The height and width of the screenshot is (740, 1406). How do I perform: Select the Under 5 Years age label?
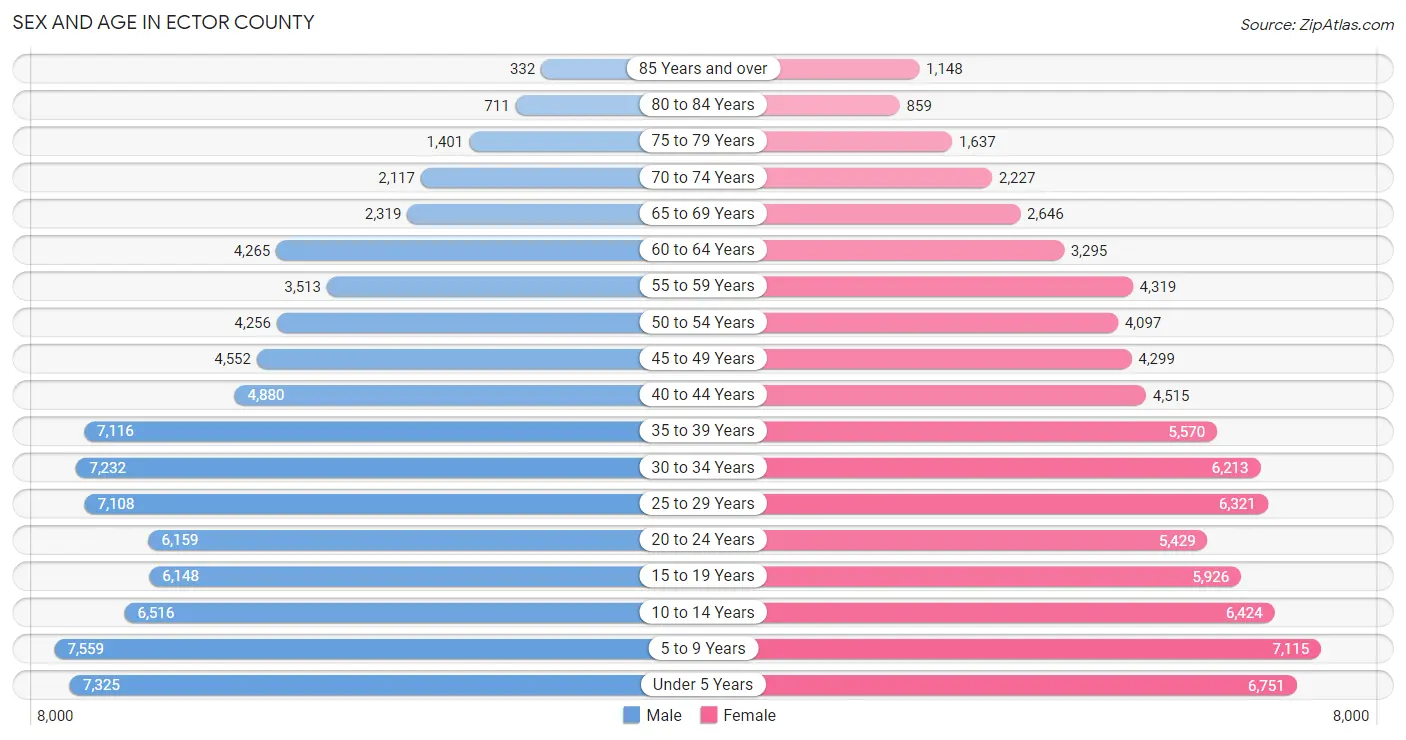click(703, 684)
